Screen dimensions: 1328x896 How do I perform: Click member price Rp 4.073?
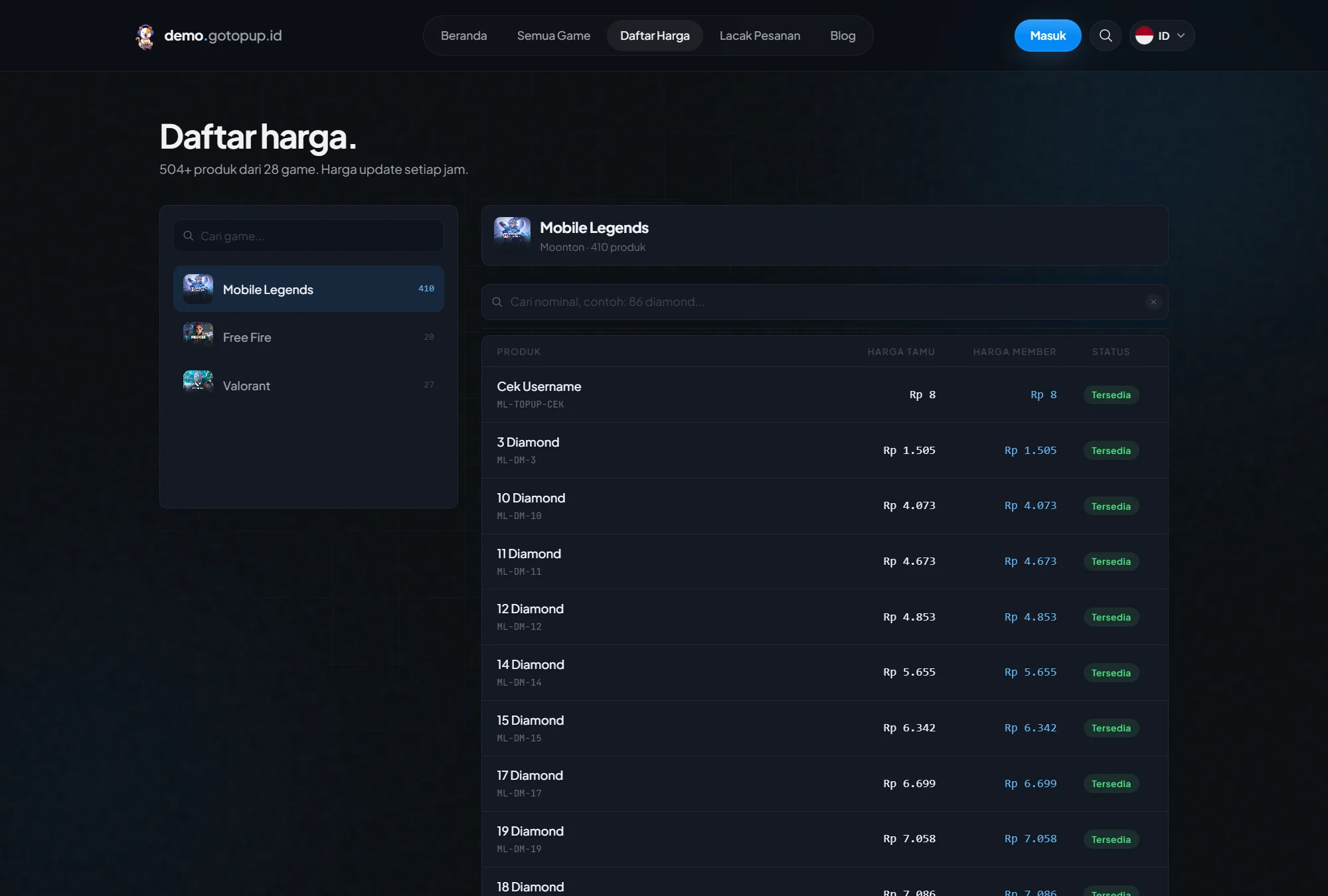[1030, 506]
